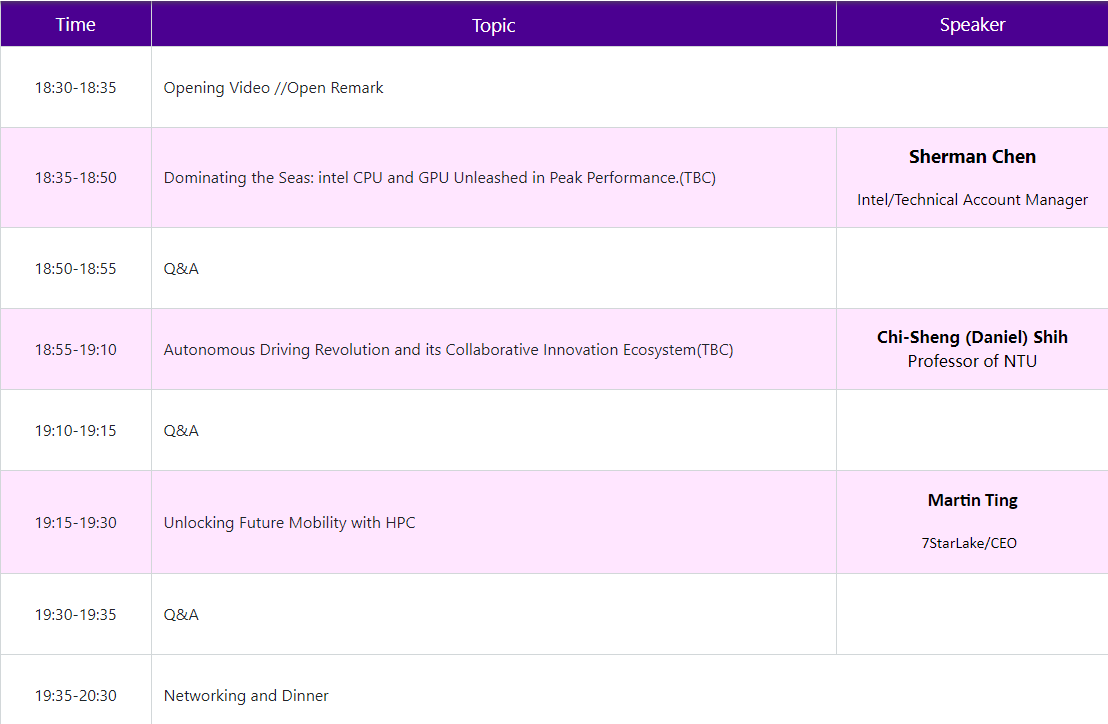This screenshot has height=724, width=1108.
Task: Click the Autonomous Driving Revolution topic
Action: pyautogui.click(x=448, y=350)
